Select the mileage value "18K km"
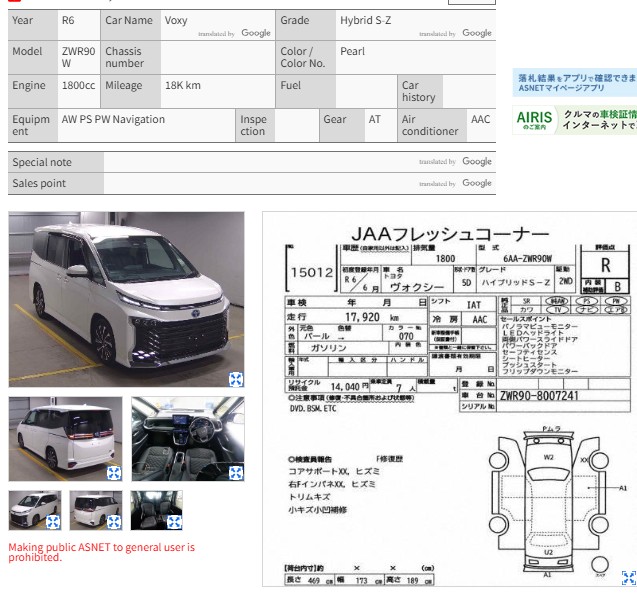 pyautogui.click(x=183, y=85)
